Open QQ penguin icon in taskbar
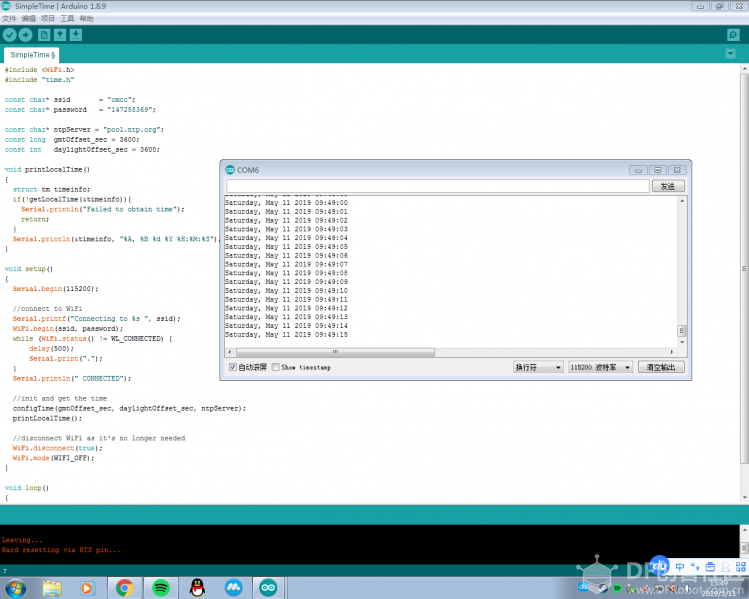The image size is (749, 599). (197, 588)
